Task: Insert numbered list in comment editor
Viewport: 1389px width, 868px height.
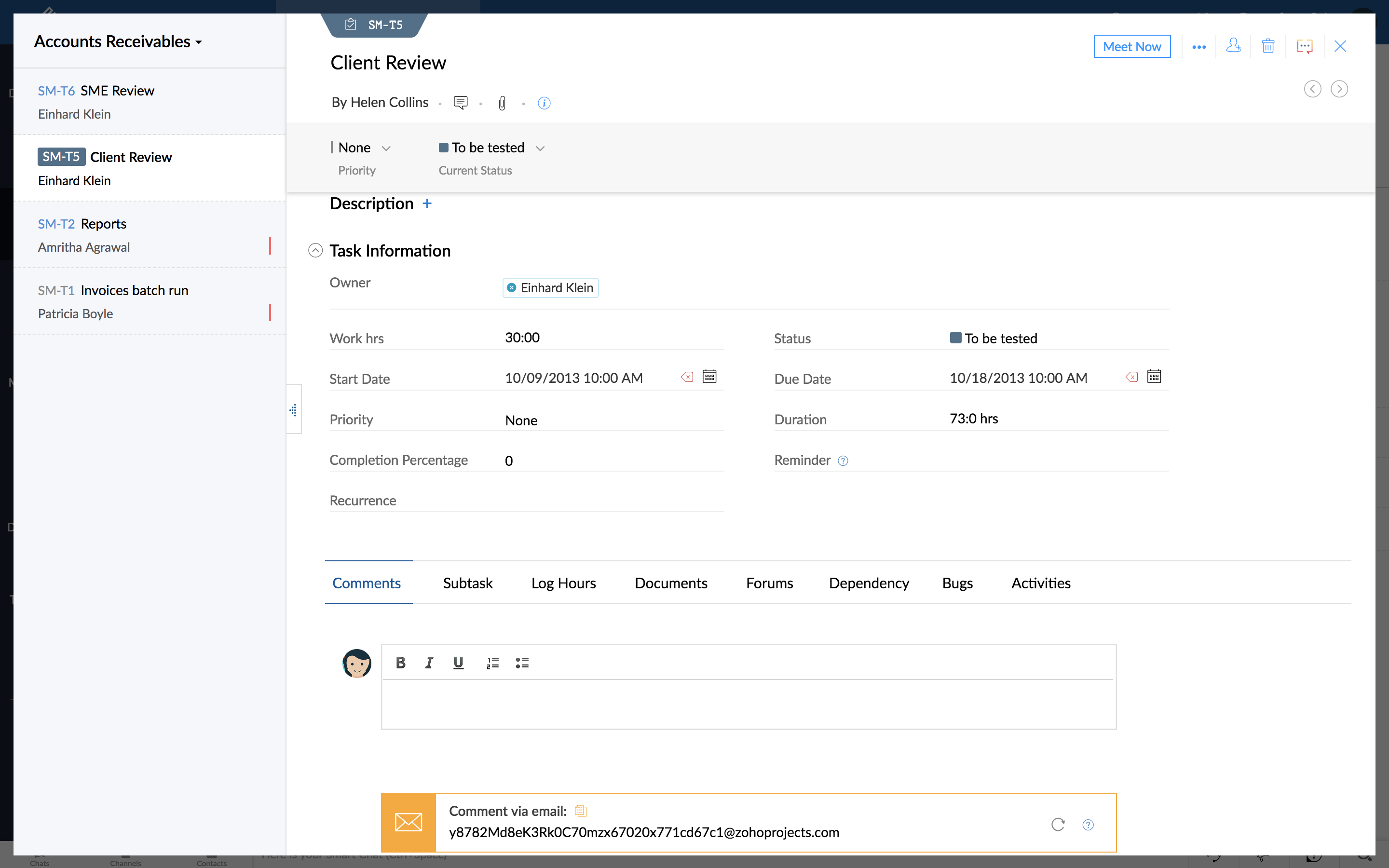Action: coord(492,663)
